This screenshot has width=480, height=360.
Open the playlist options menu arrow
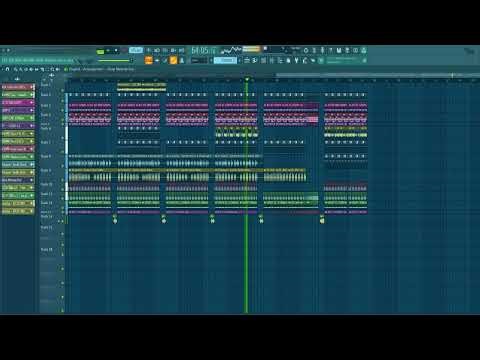[x=2, y=69]
